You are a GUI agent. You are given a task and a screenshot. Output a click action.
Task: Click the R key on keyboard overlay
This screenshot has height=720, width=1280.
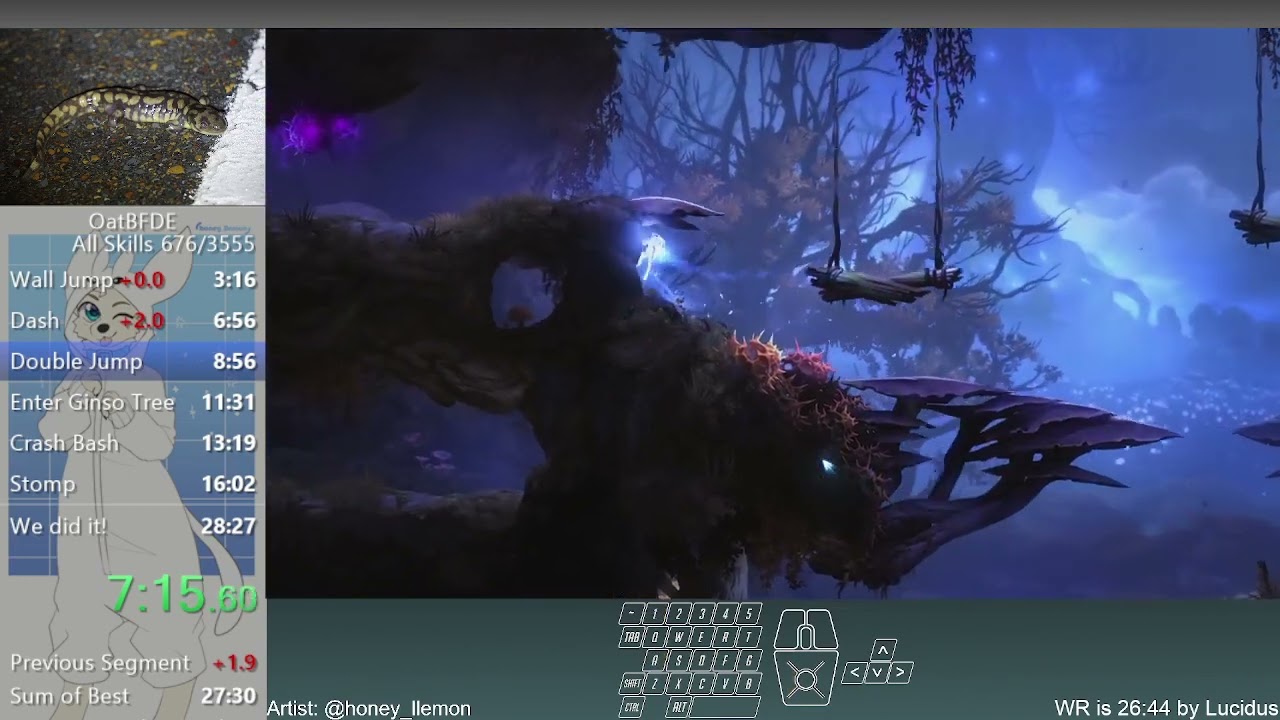726,637
